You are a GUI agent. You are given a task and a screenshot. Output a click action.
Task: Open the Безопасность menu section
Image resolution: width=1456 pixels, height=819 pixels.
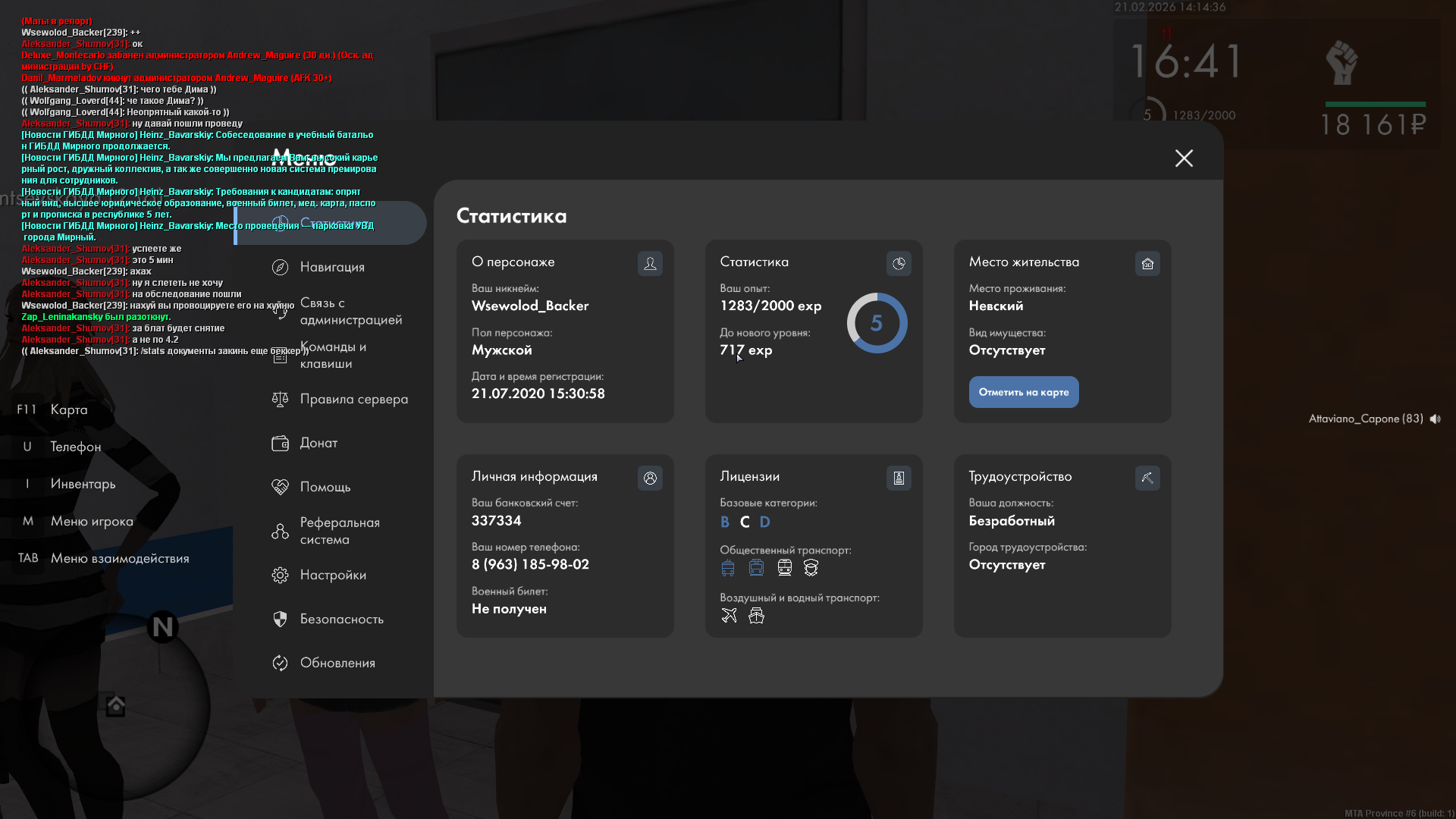(341, 619)
